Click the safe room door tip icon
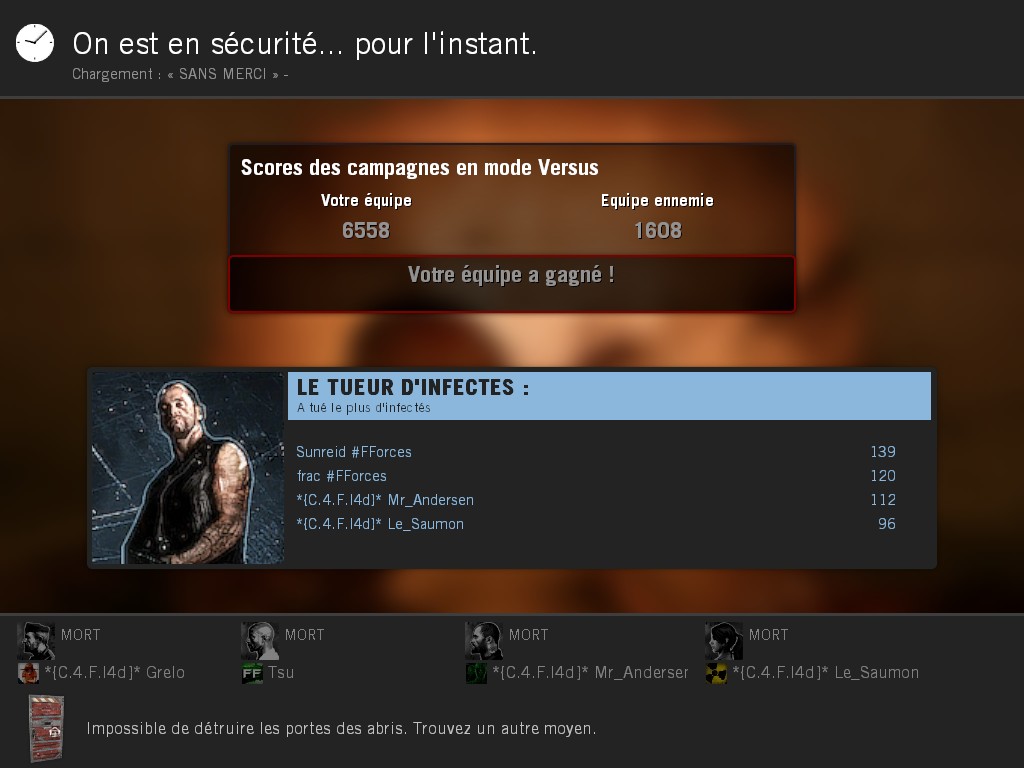This screenshot has width=1024, height=768. (46, 729)
